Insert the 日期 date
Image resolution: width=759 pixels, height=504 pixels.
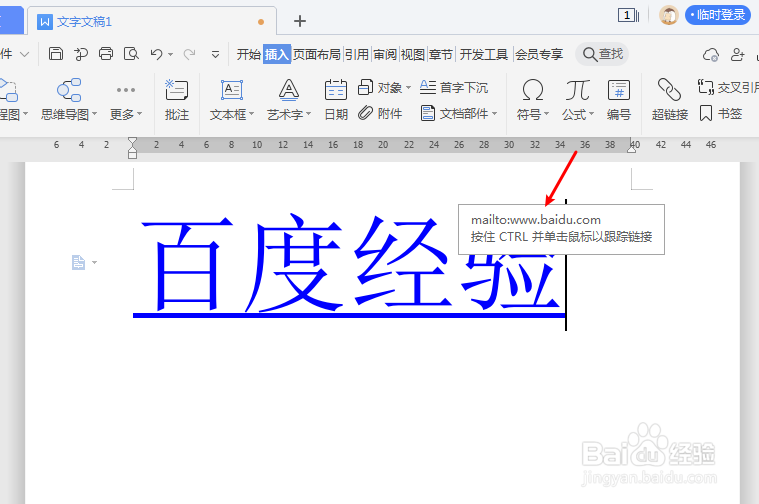point(336,100)
